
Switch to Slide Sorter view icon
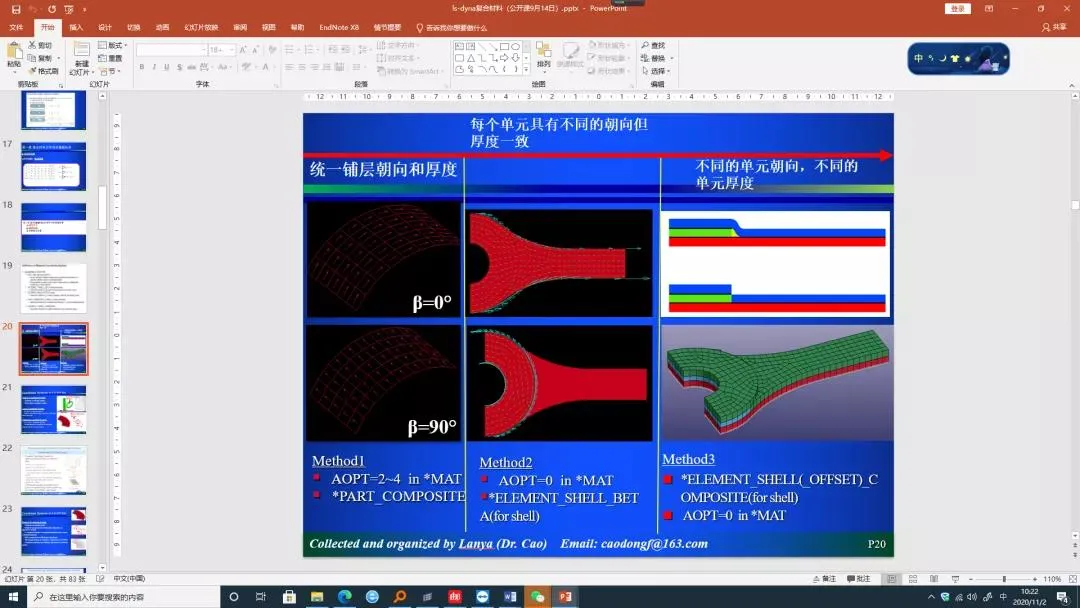913,579
